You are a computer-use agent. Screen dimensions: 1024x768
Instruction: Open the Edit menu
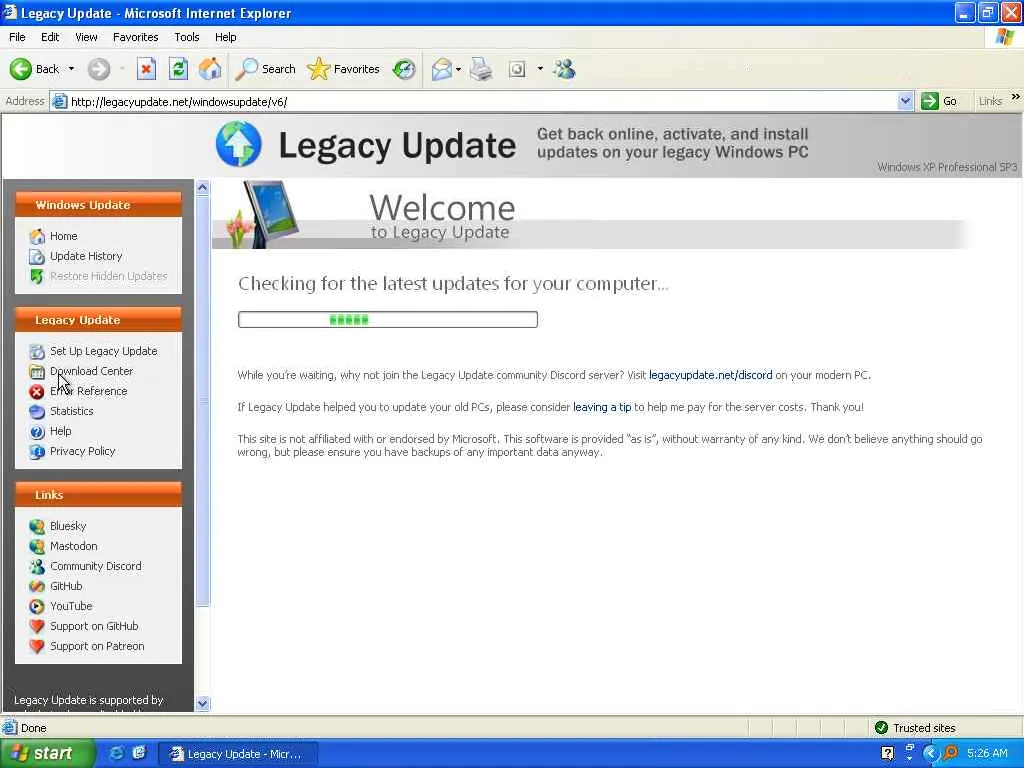click(x=50, y=37)
